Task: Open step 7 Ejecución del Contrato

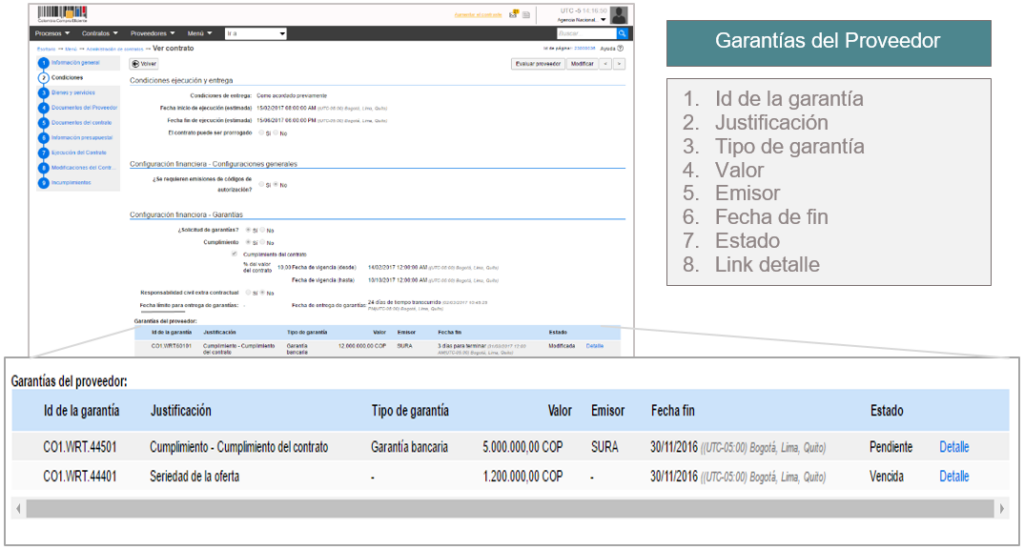Action: coord(76,152)
